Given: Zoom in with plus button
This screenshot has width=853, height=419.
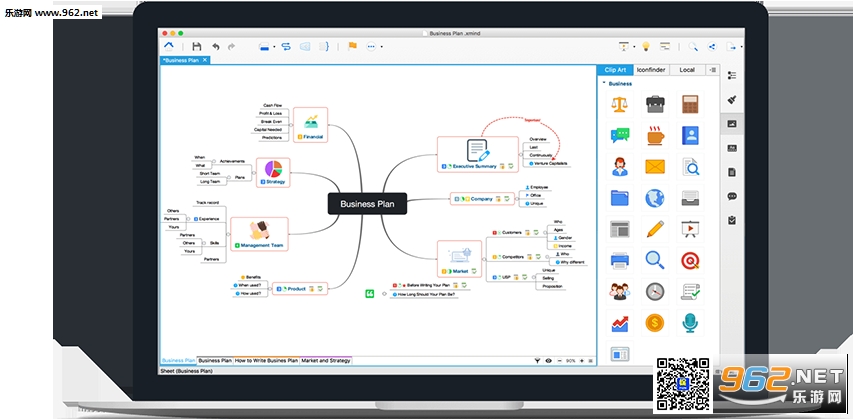Looking at the screenshot, I should 582,360.
